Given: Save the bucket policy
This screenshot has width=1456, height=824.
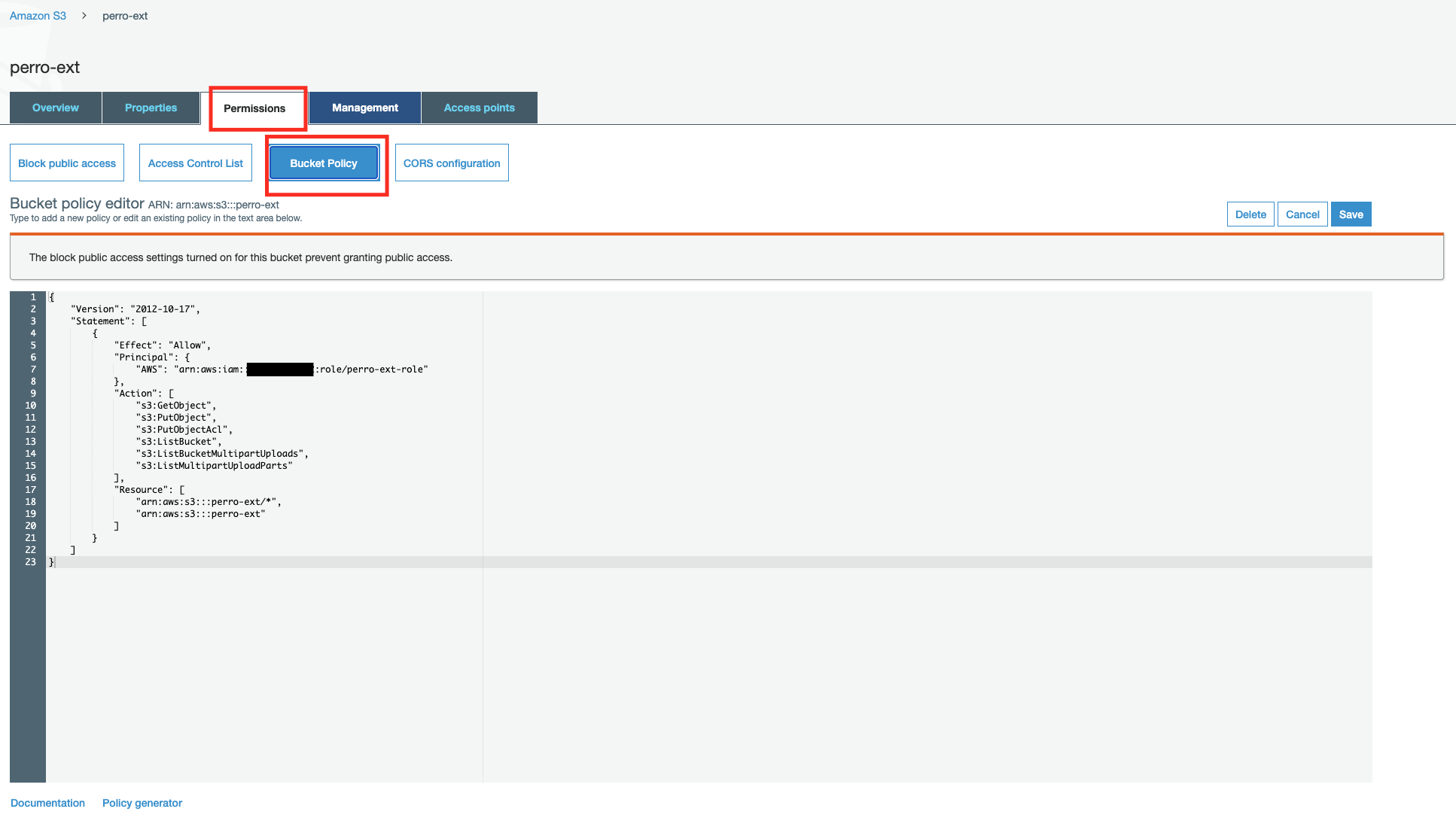Looking at the screenshot, I should [1350, 214].
